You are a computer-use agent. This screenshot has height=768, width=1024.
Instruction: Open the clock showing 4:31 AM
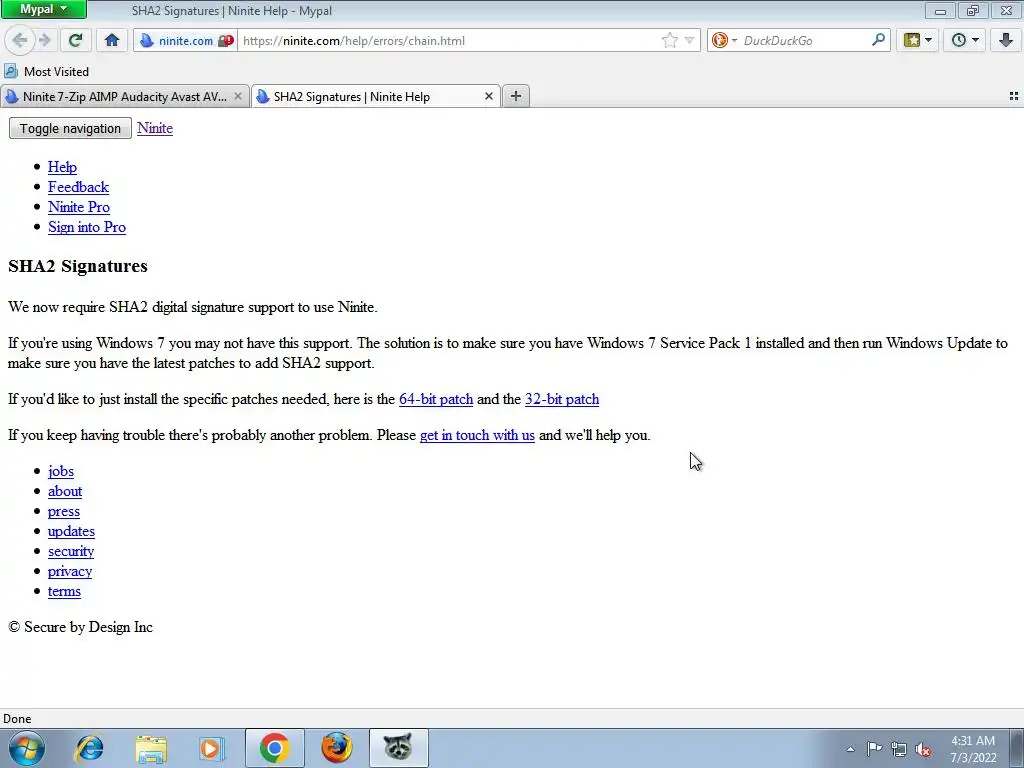[x=973, y=748]
